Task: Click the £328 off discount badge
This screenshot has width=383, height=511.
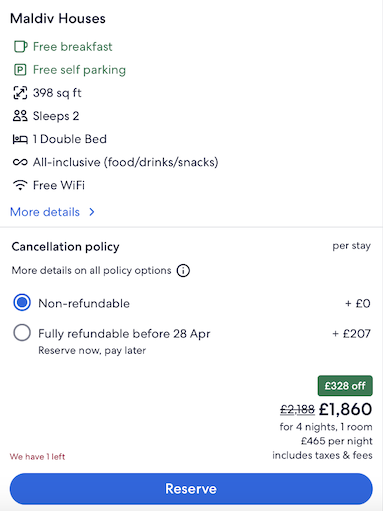Action: point(345,386)
